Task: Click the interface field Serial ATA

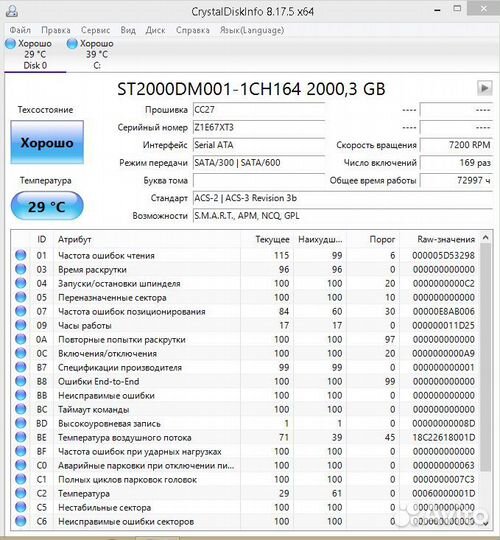Action: (x=259, y=145)
